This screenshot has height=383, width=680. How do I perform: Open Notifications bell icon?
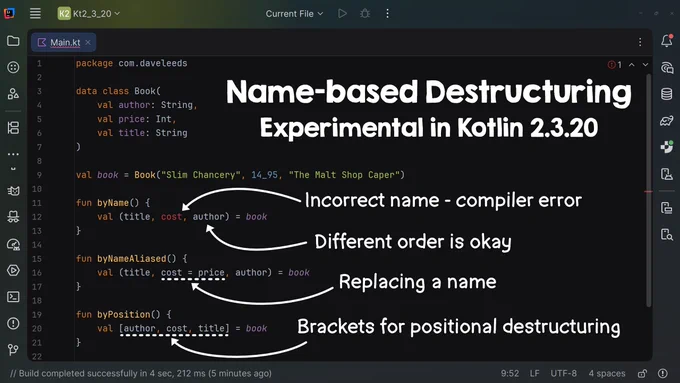pos(667,41)
